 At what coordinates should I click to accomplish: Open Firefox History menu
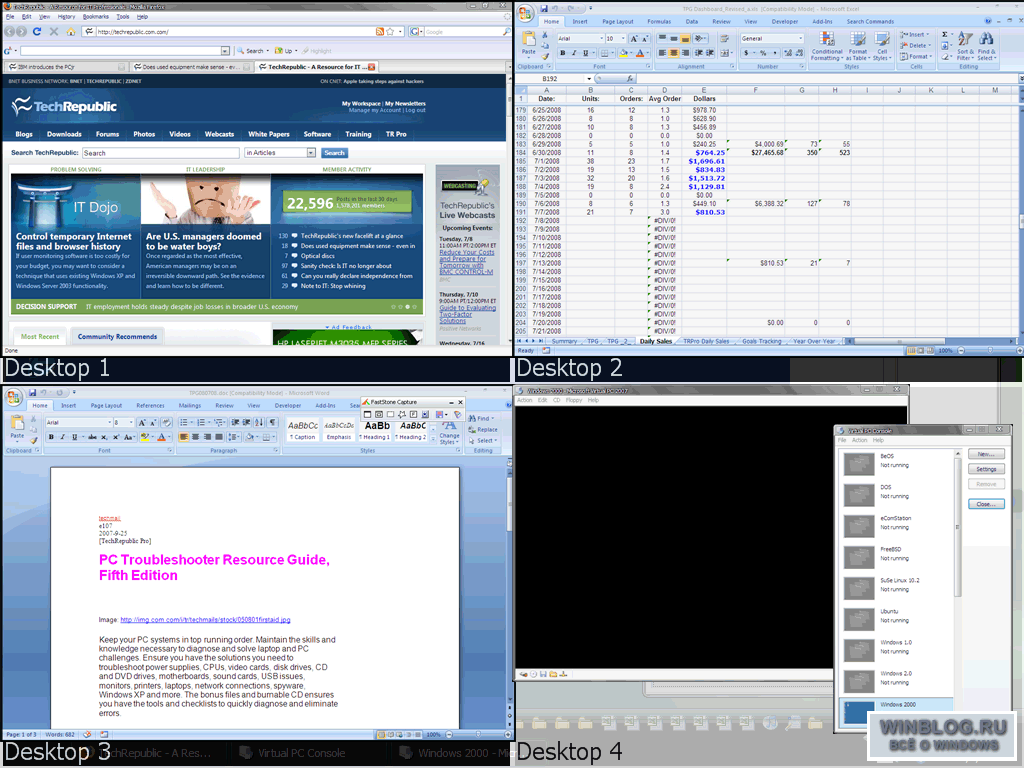[x=66, y=17]
